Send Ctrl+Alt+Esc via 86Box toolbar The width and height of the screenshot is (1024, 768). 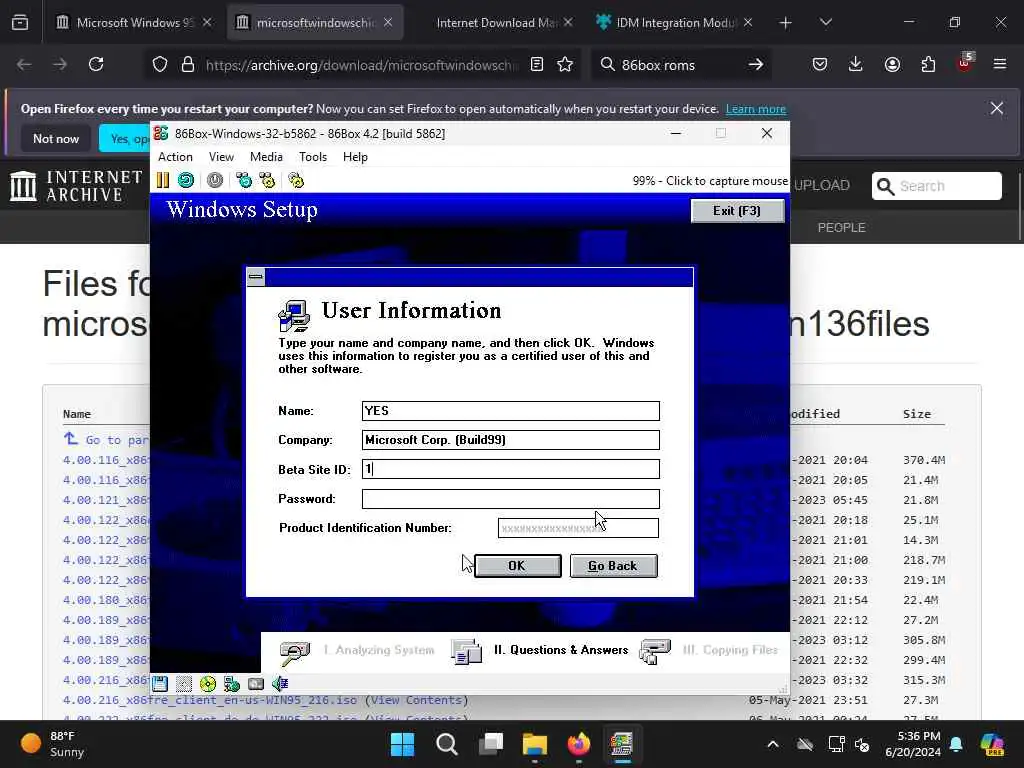267,180
